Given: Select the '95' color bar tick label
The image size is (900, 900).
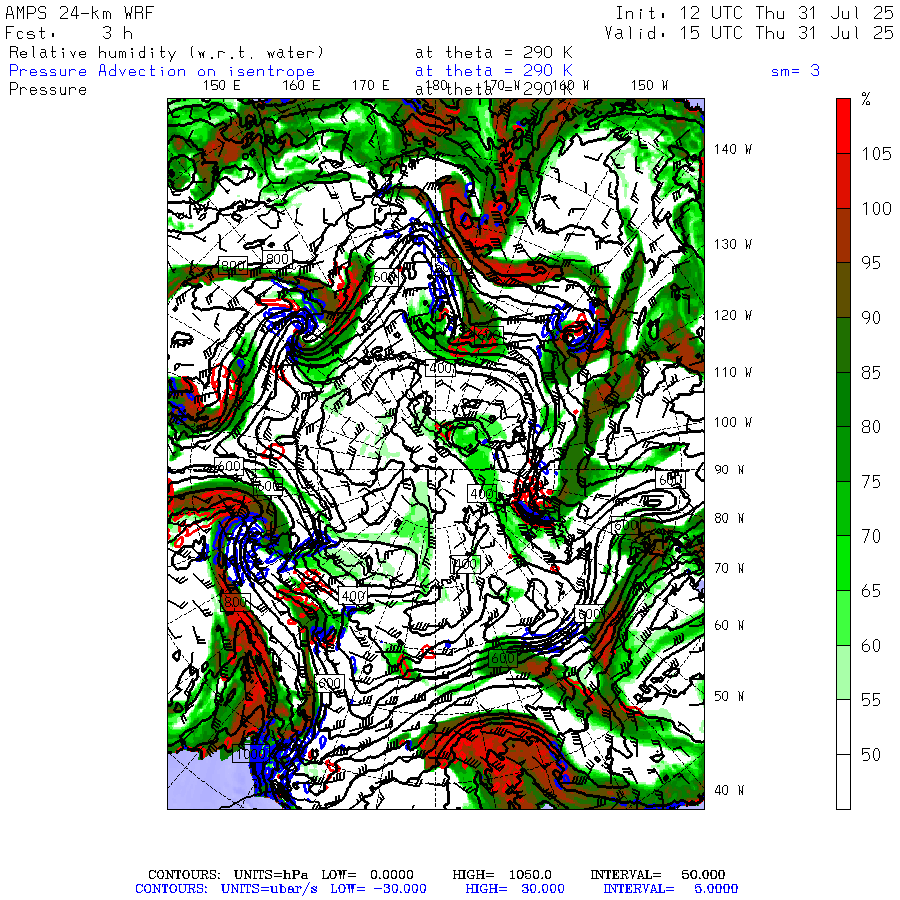Looking at the screenshot, I should tap(871, 263).
